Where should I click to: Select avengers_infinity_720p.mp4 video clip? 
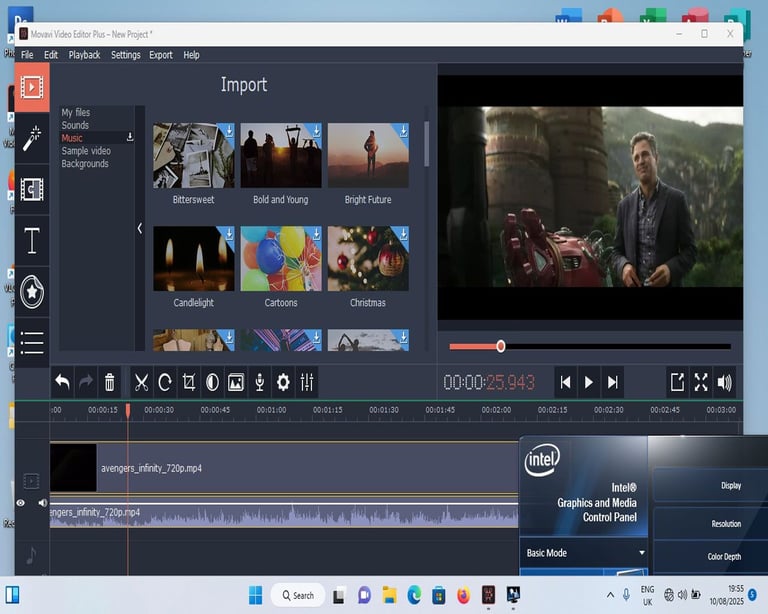pos(284,468)
